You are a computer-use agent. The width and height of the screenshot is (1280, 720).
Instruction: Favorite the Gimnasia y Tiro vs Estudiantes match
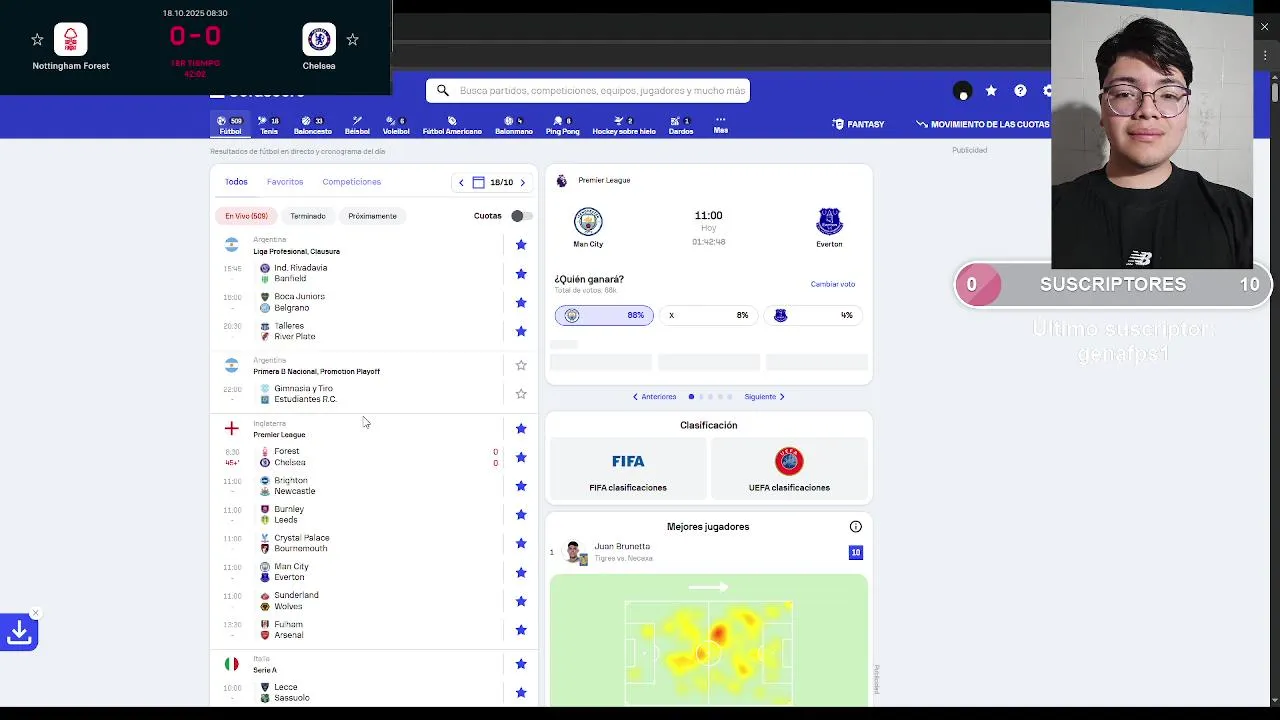point(521,394)
